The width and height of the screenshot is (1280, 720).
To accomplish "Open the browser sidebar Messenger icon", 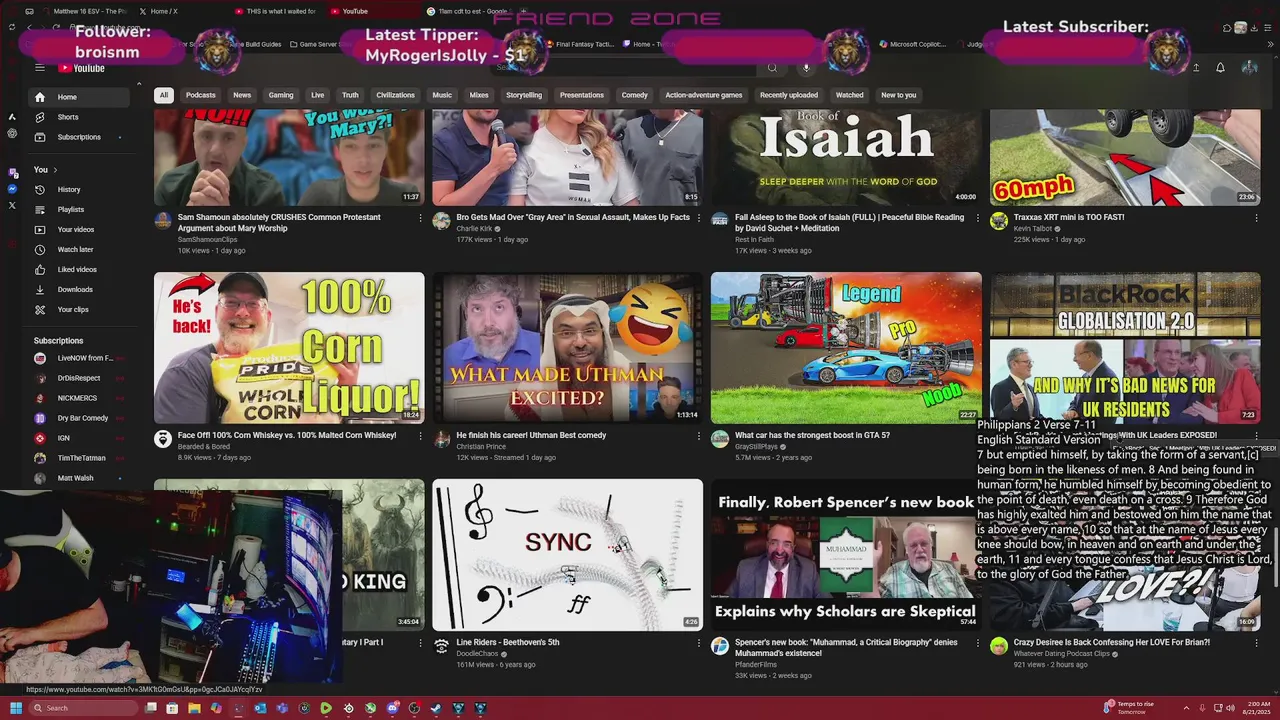I will (x=12, y=189).
